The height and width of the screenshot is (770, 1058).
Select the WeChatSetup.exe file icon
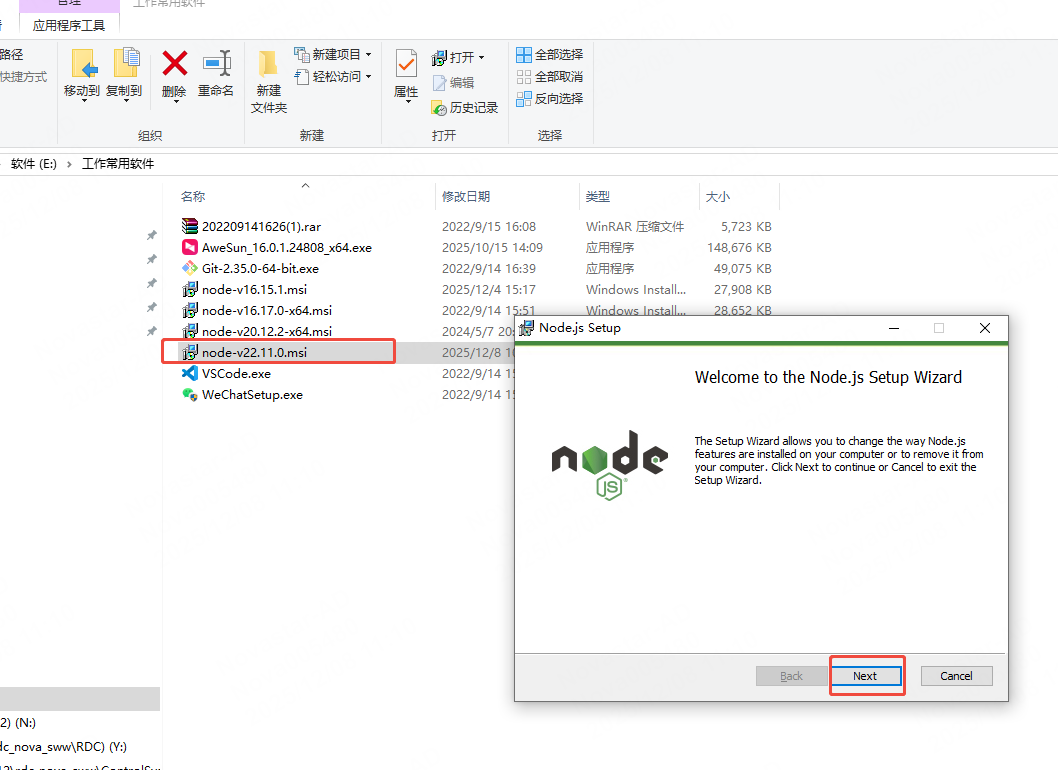coord(190,394)
